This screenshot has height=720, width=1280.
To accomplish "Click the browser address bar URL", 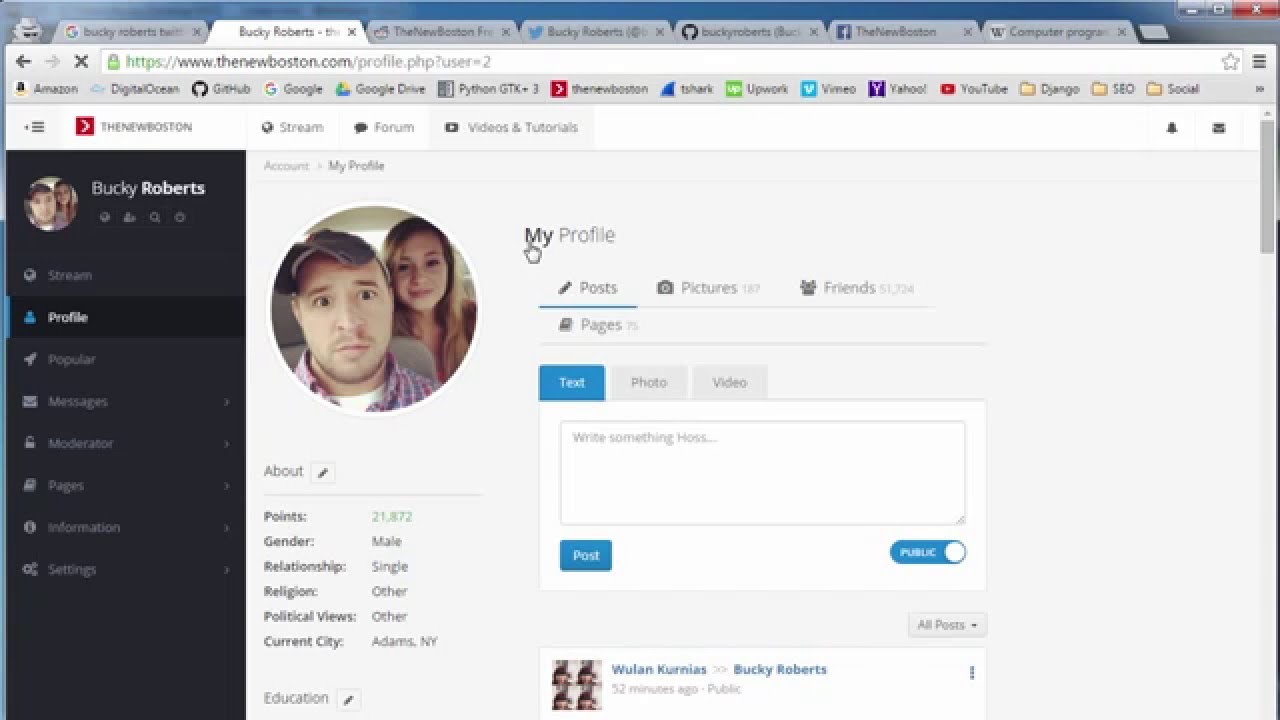I will click(x=308, y=62).
